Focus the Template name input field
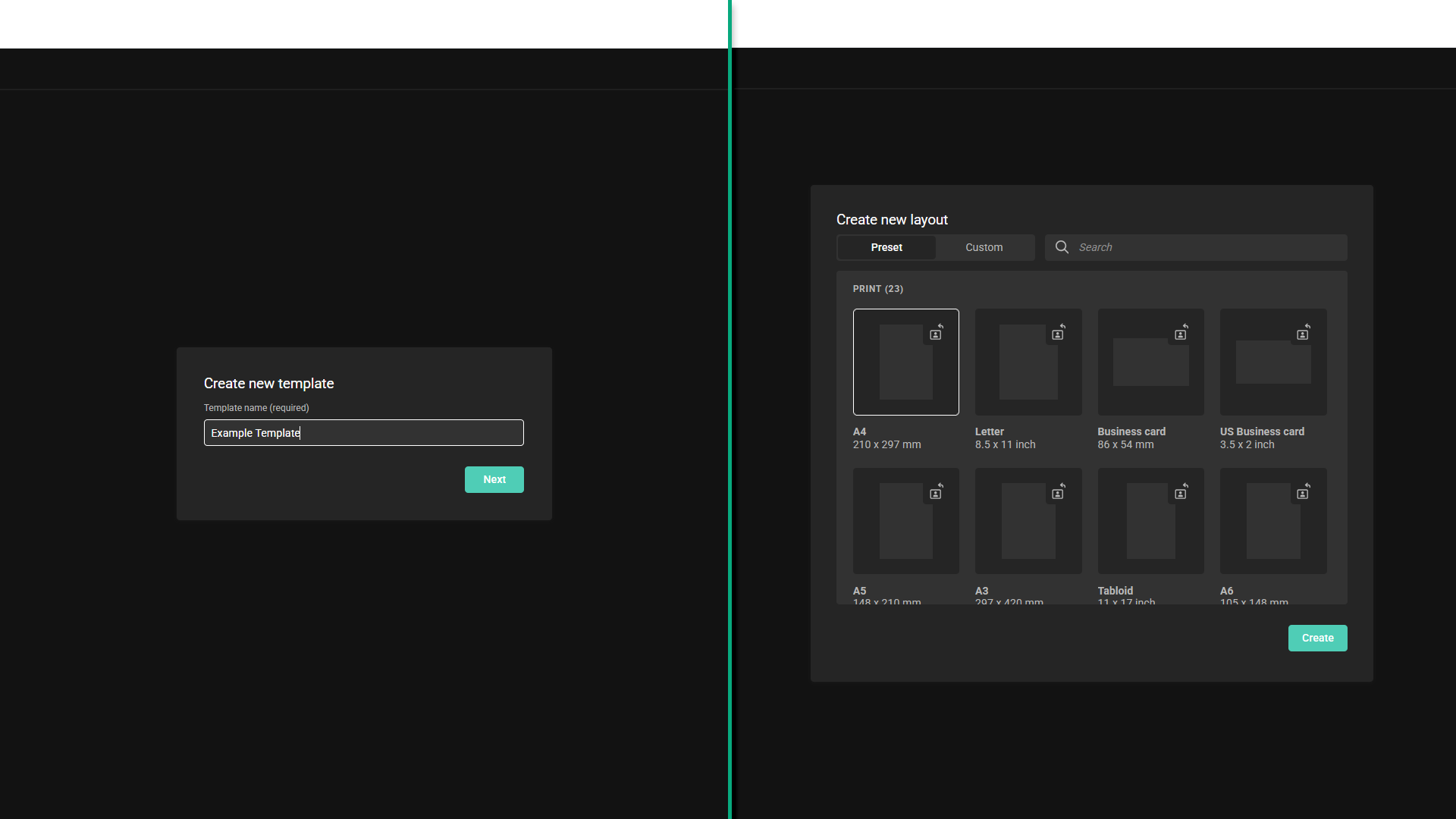The height and width of the screenshot is (819, 1456). pyautogui.click(x=364, y=432)
